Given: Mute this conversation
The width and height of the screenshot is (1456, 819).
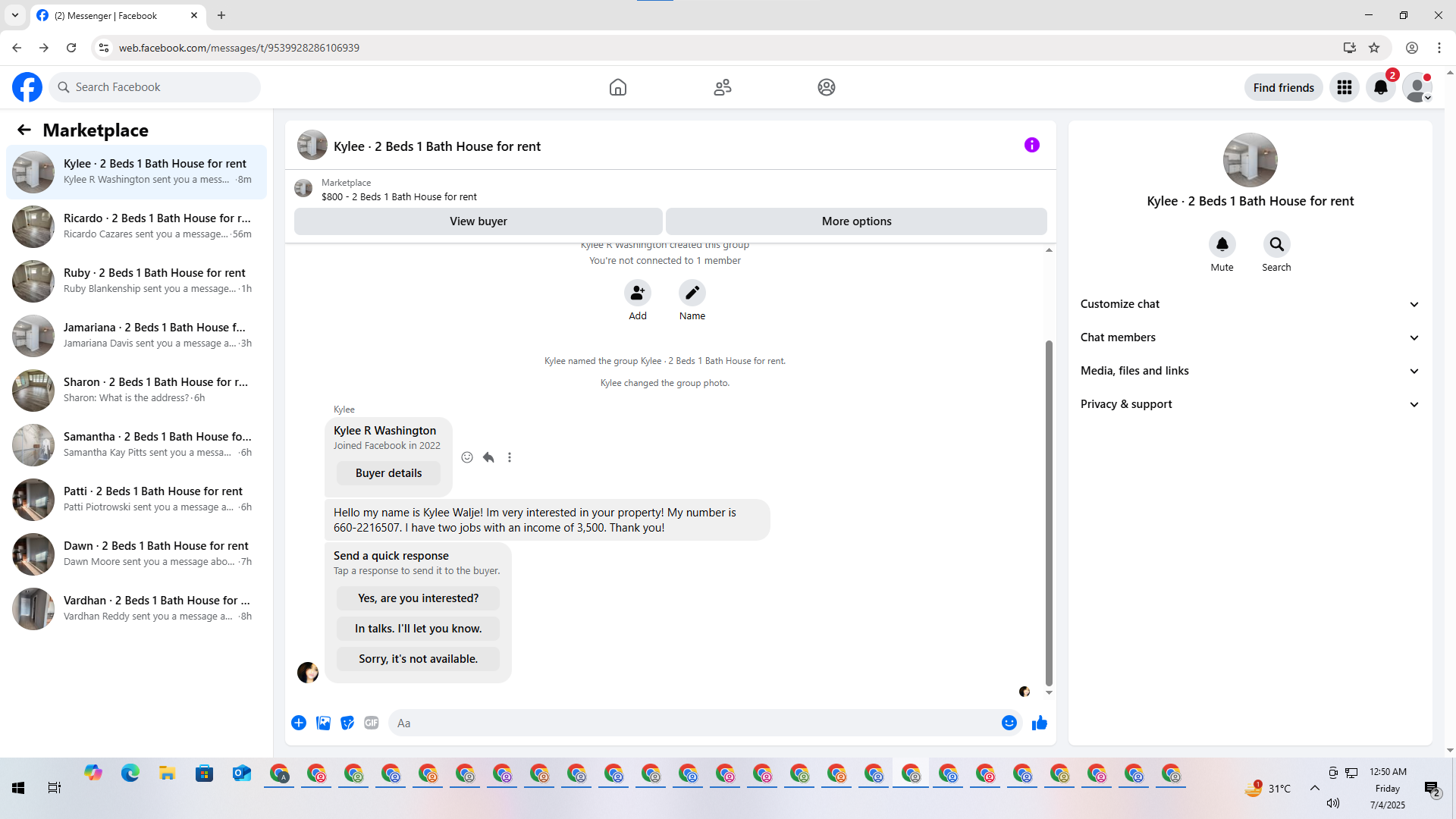Looking at the screenshot, I should (1222, 244).
